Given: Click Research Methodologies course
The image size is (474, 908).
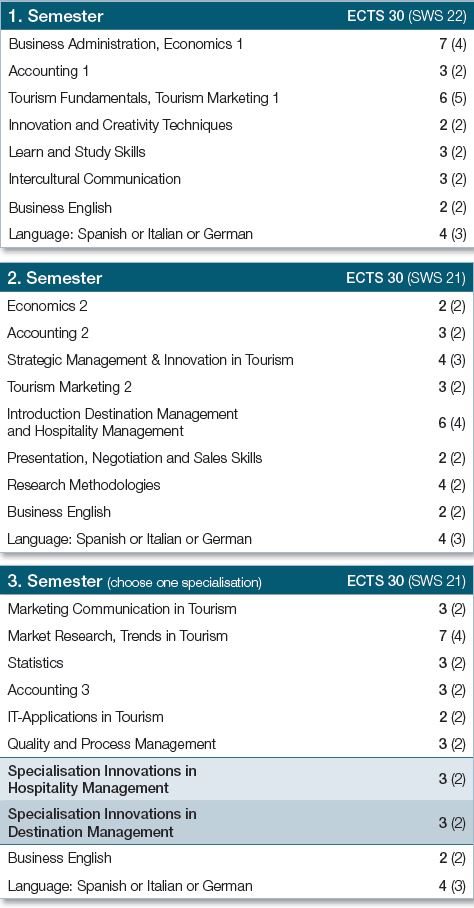Looking at the screenshot, I should (x=237, y=485).
